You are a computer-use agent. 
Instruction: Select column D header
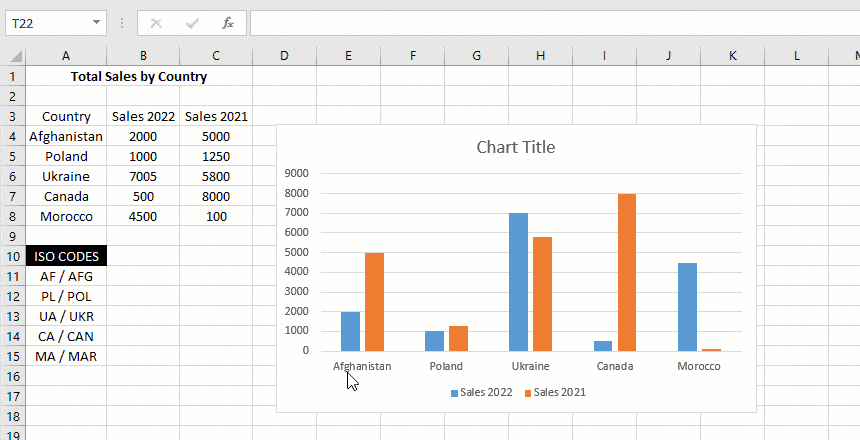[x=284, y=55]
